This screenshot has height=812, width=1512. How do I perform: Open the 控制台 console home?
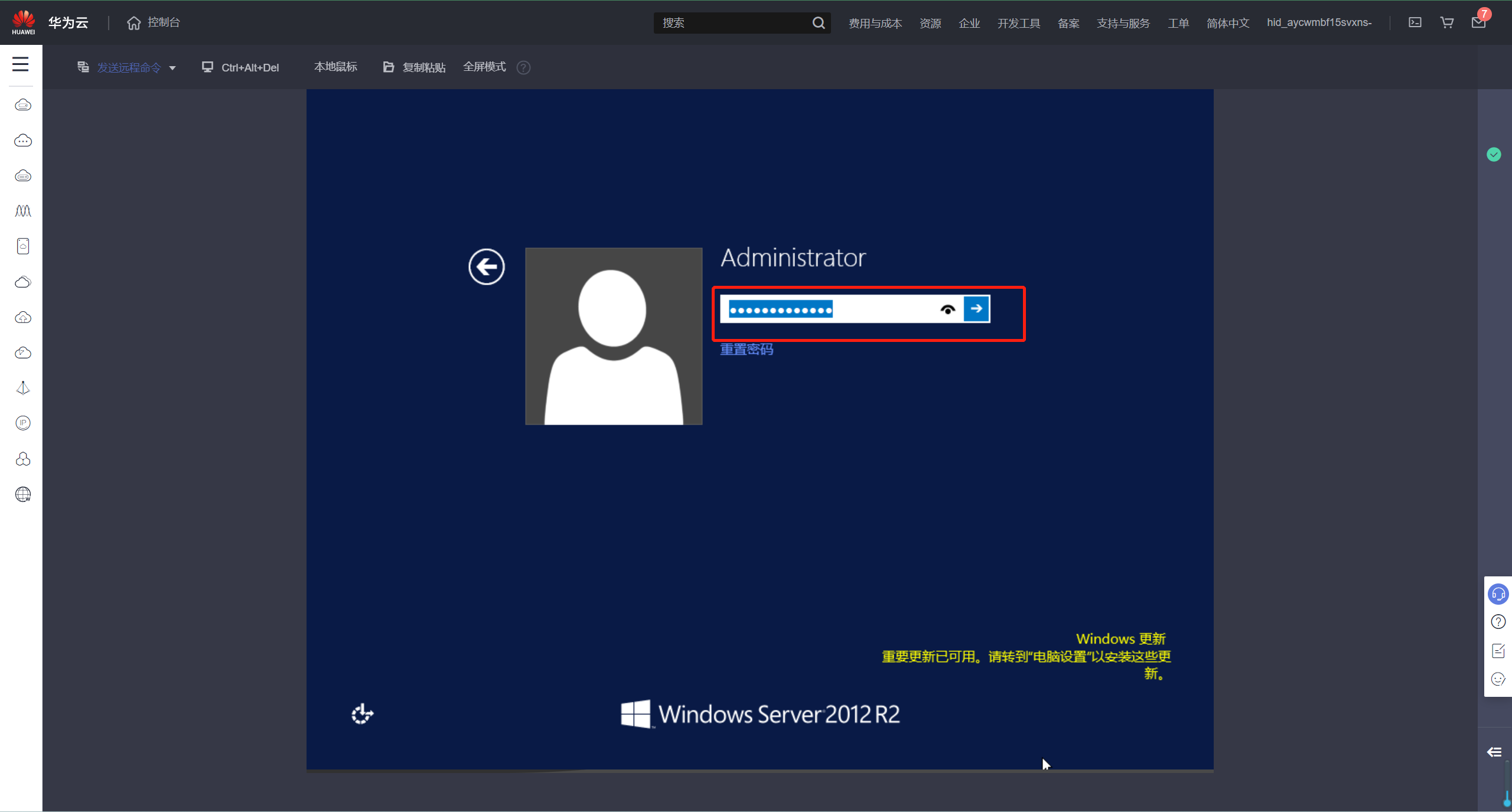coord(154,22)
